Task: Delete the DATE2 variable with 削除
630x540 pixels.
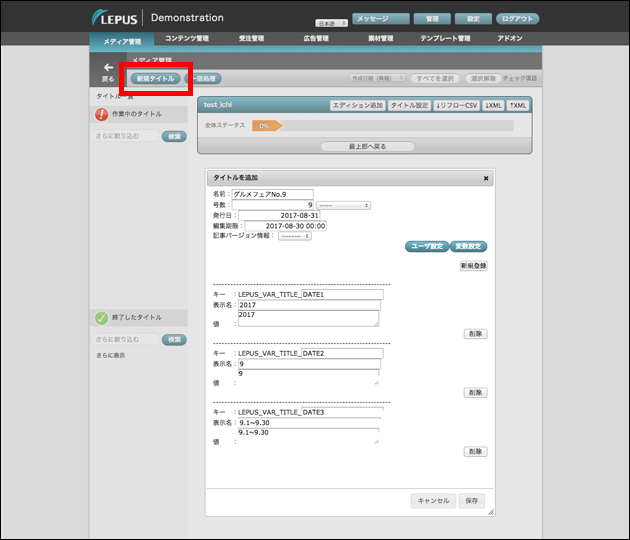Action: point(475,393)
